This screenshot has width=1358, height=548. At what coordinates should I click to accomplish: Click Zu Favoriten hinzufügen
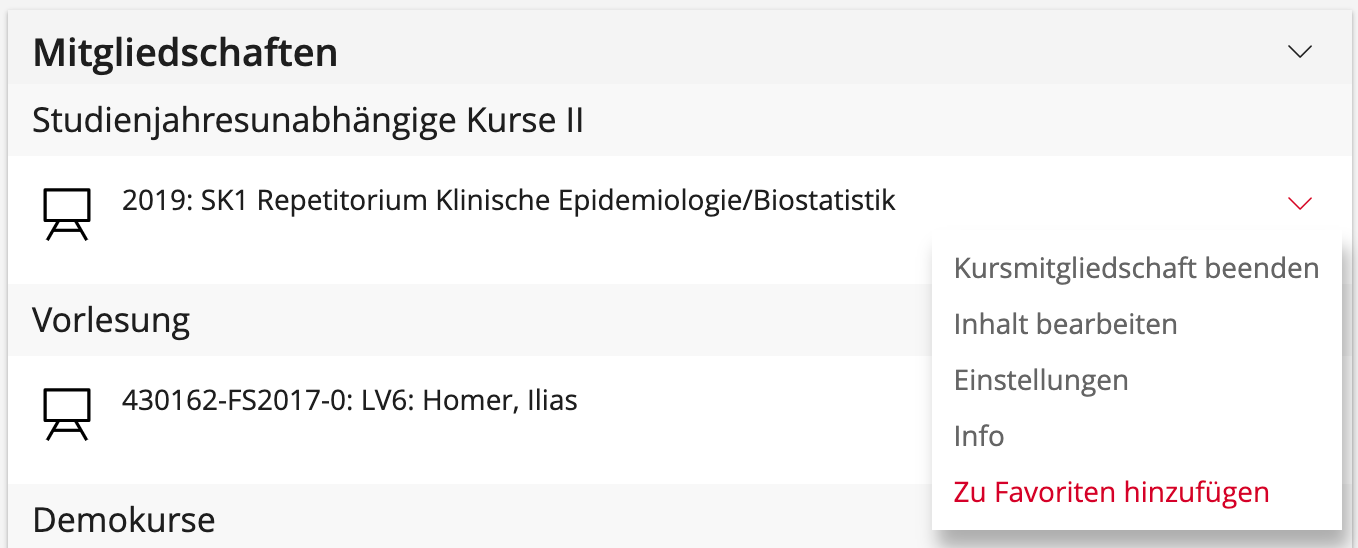click(1111, 492)
